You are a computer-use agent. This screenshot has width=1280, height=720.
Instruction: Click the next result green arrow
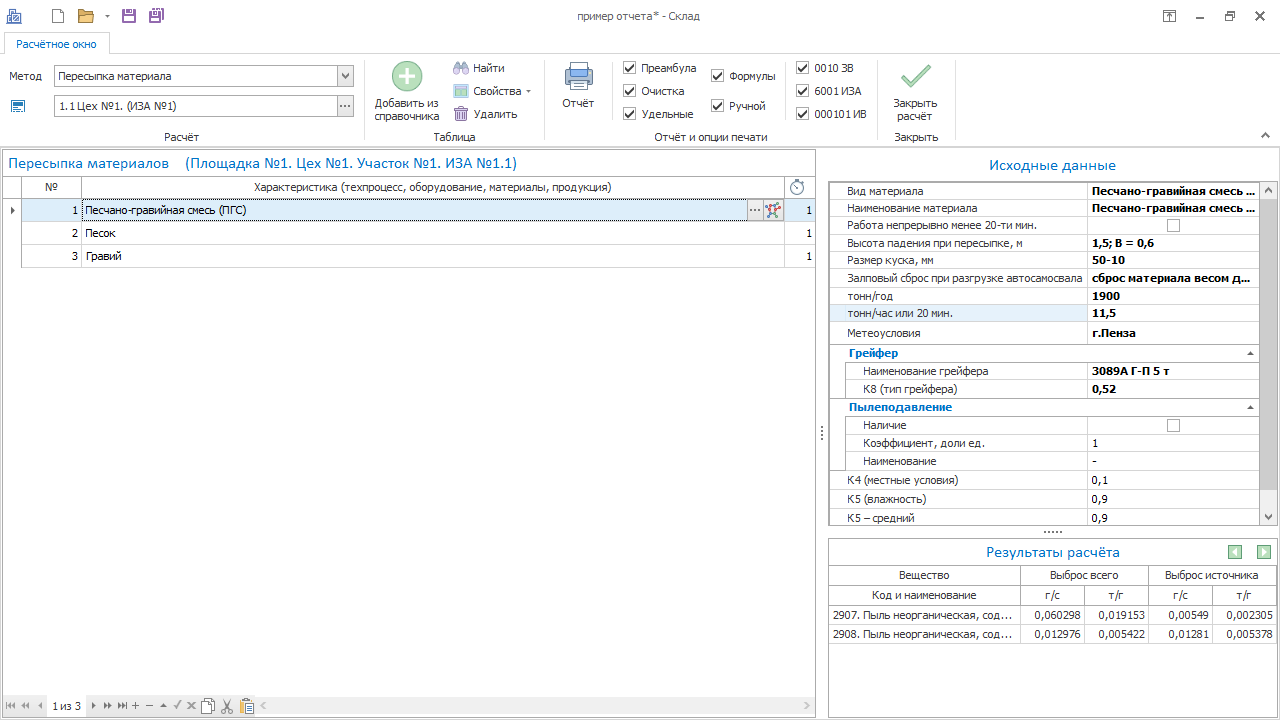coord(1264,552)
